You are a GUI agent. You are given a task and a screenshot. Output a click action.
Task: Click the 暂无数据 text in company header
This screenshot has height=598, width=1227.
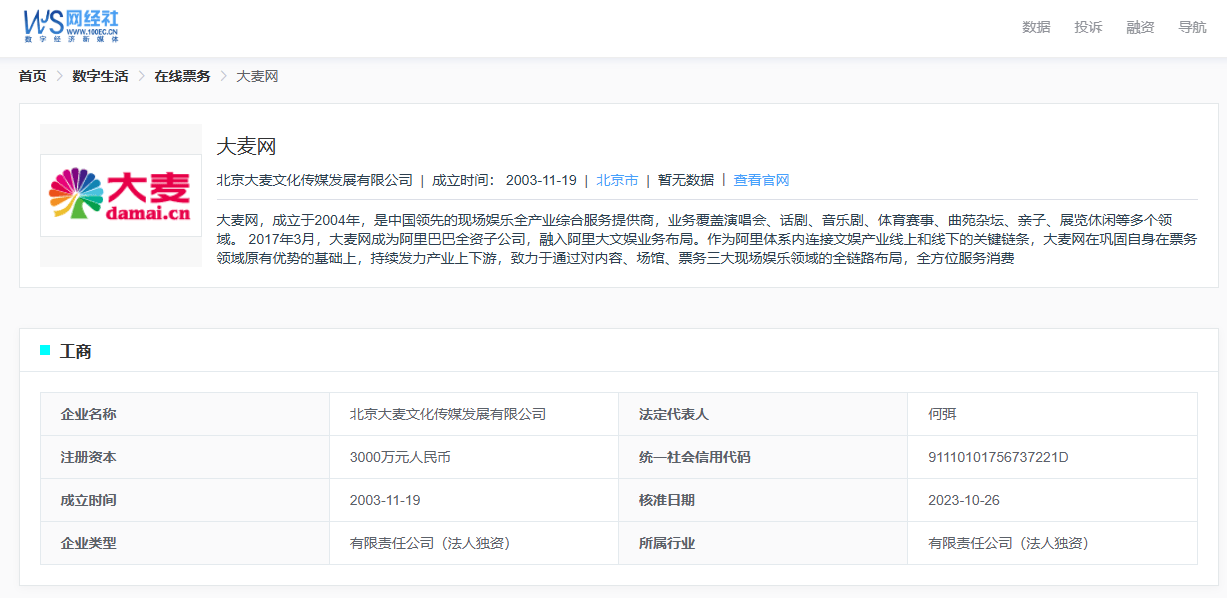coord(686,180)
